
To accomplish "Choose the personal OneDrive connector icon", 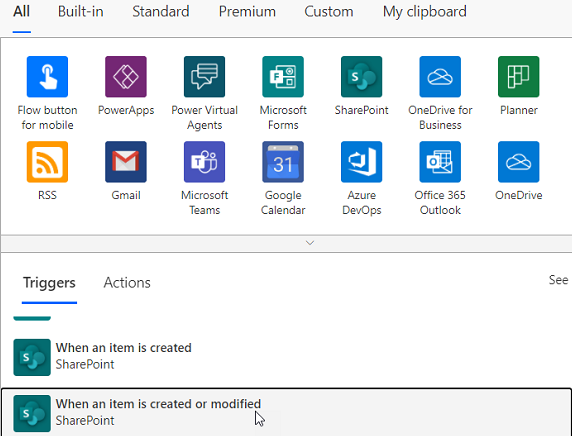I will [518, 162].
